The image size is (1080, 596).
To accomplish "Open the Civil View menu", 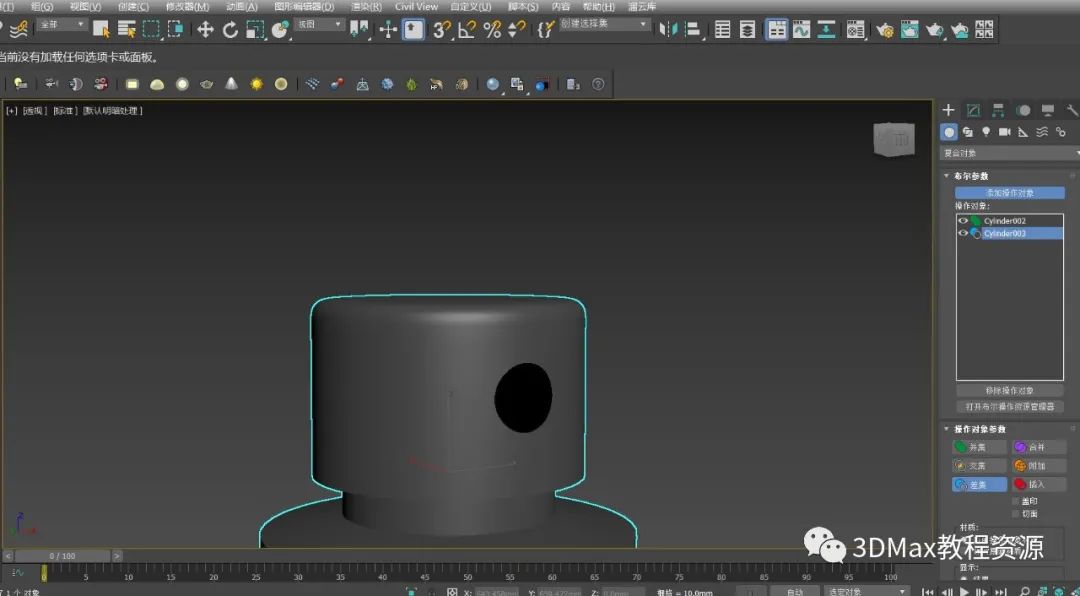I will pyautogui.click(x=416, y=6).
